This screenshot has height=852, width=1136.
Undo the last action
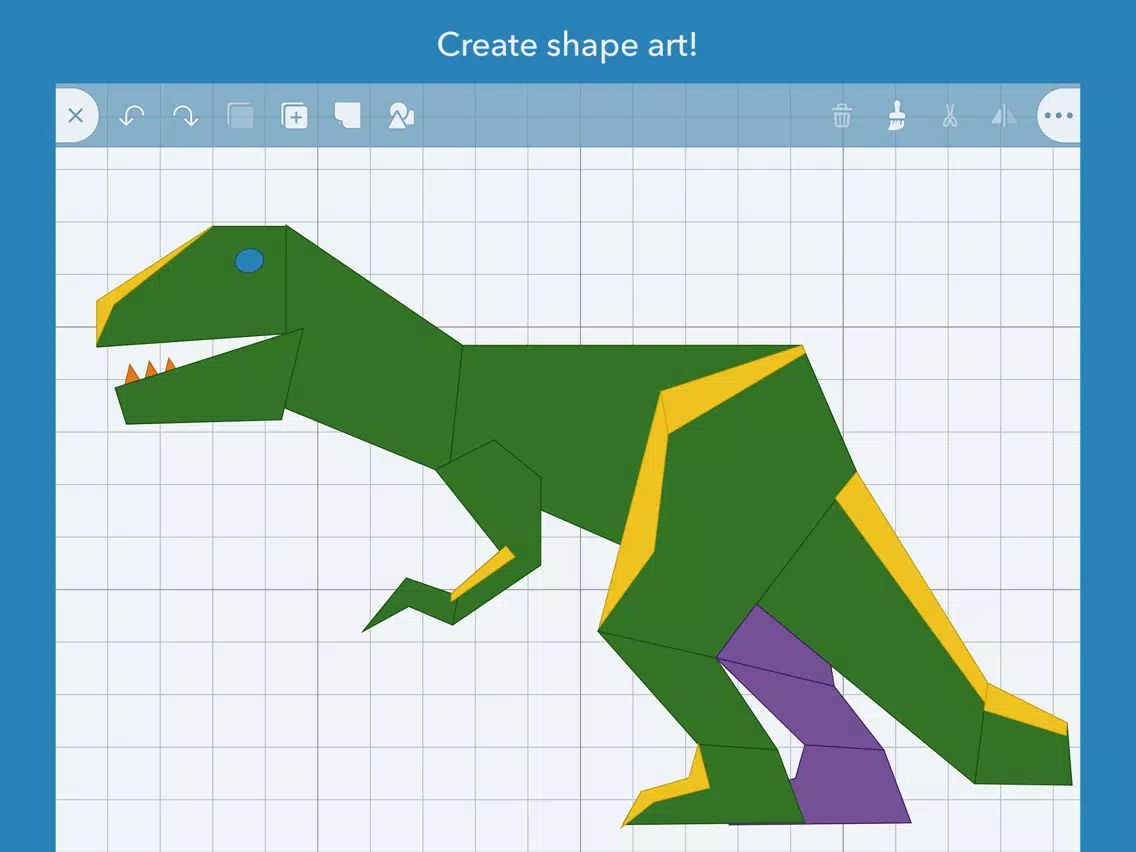pyautogui.click(x=131, y=116)
